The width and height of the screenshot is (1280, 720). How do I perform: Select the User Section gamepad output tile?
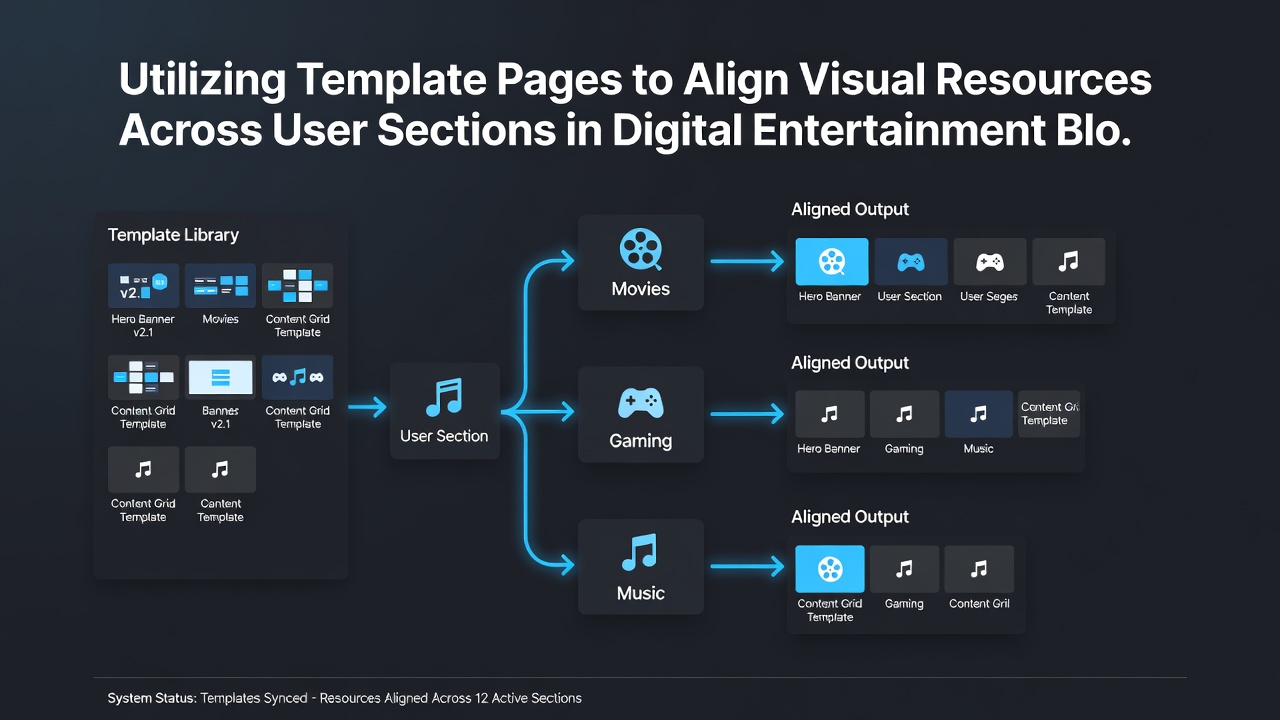(910, 262)
